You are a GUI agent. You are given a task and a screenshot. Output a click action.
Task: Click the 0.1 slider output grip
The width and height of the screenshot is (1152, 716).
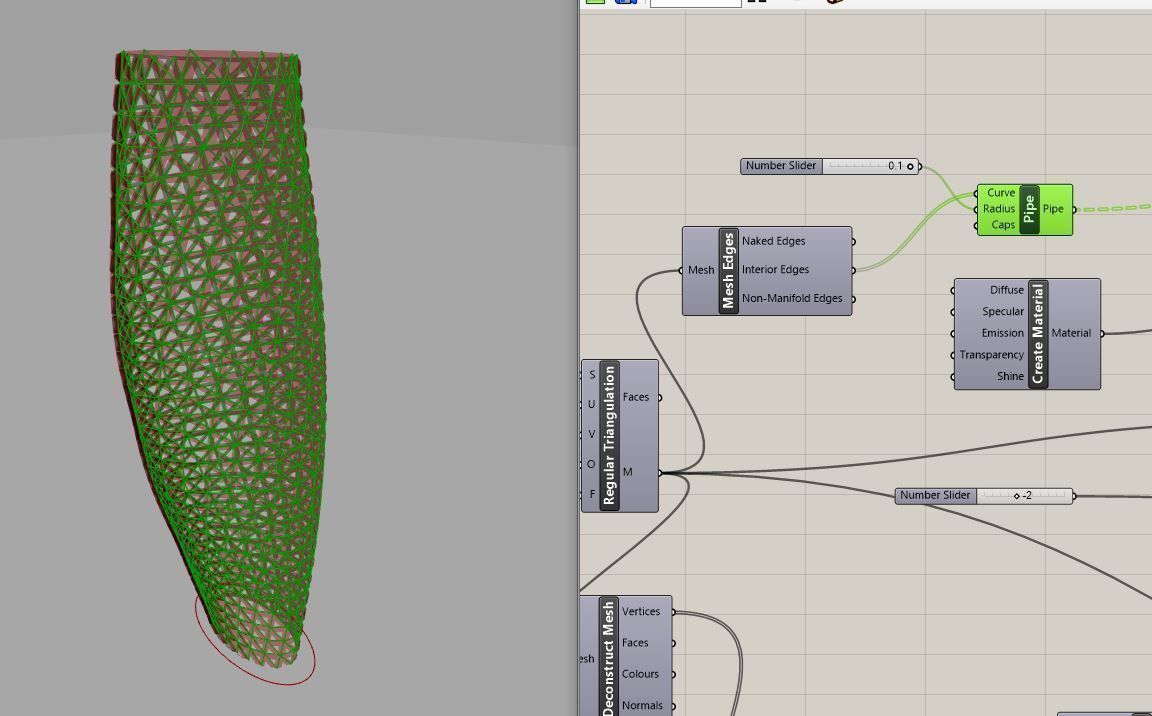click(x=920, y=167)
